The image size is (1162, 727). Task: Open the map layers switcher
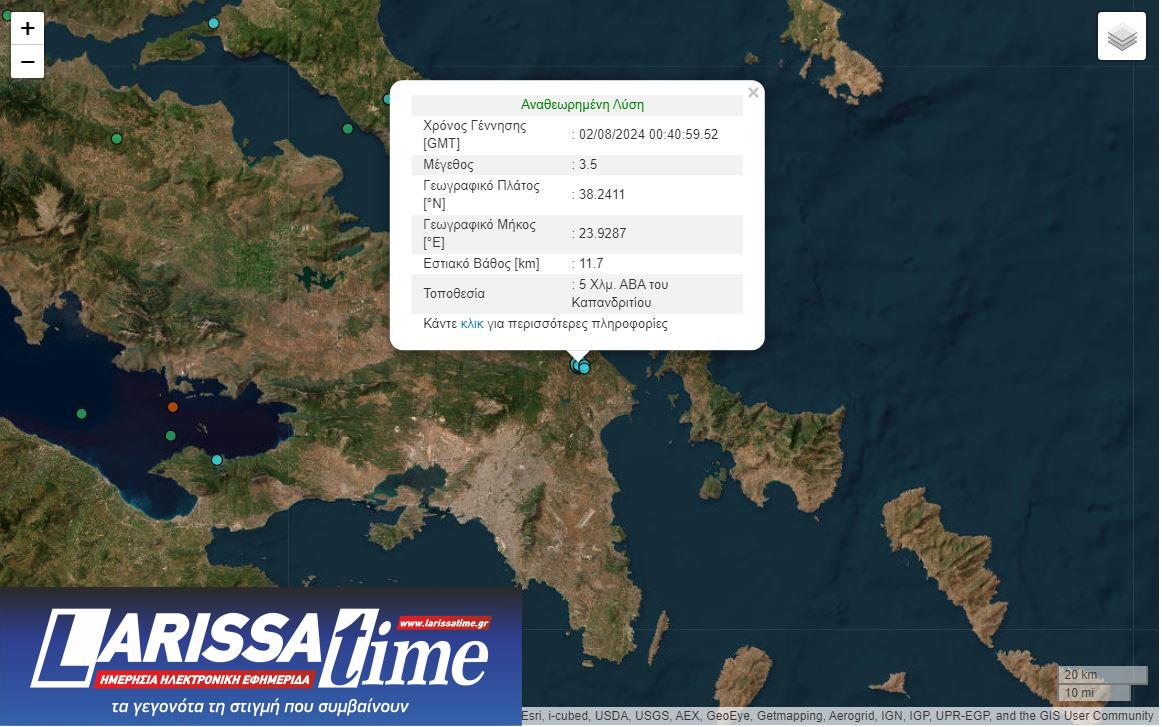[1121, 37]
